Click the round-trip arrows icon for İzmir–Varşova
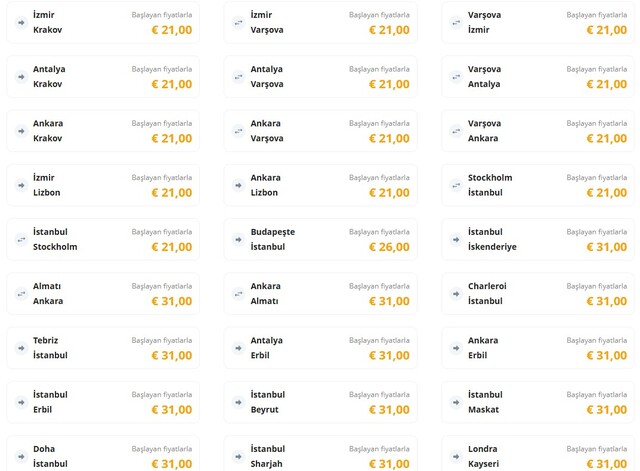This screenshot has width=640, height=471. (x=238, y=22)
